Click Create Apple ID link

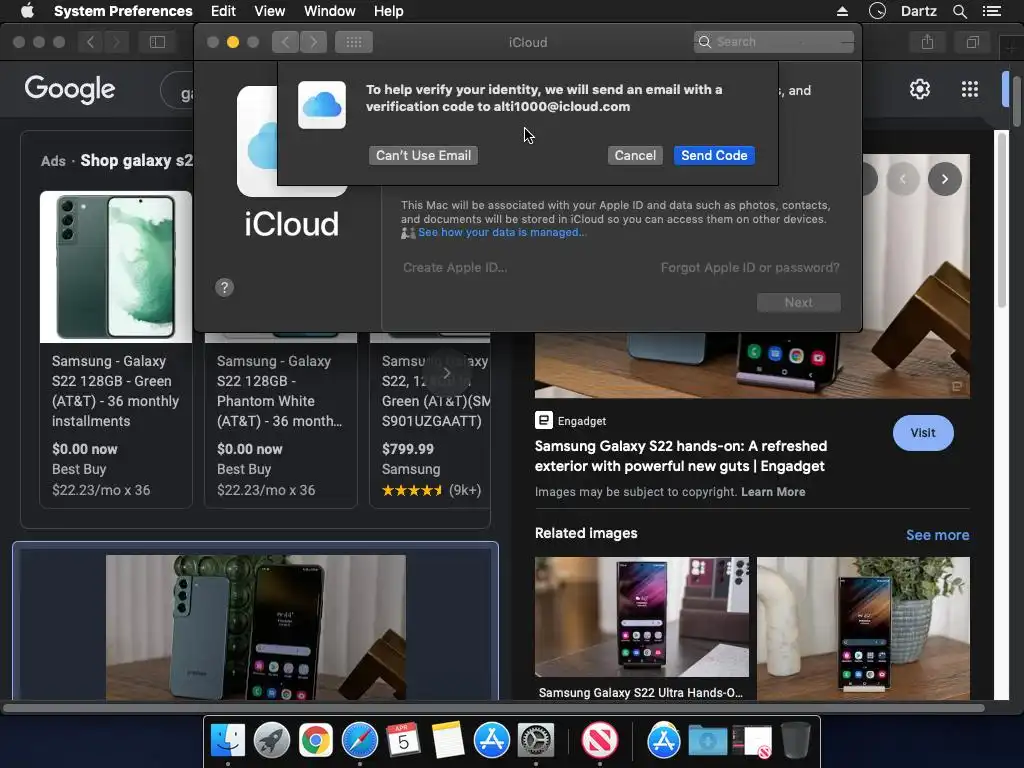455,268
